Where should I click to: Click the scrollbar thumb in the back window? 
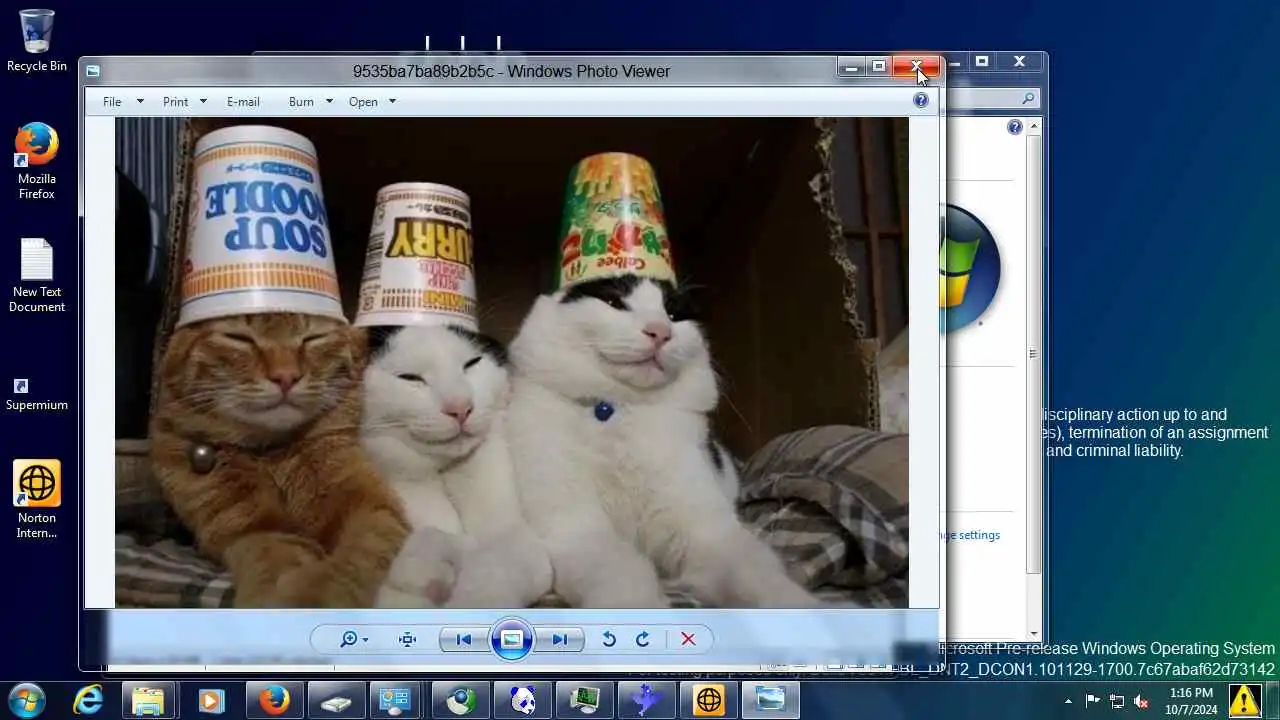coord(1034,354)
